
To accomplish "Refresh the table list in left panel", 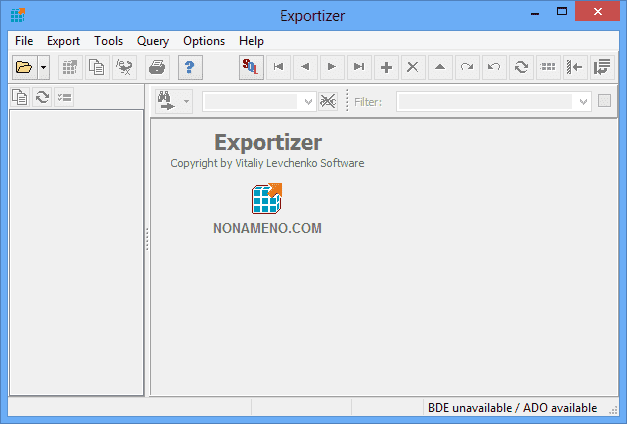I will pyautogui.click(x=42, y=97).
